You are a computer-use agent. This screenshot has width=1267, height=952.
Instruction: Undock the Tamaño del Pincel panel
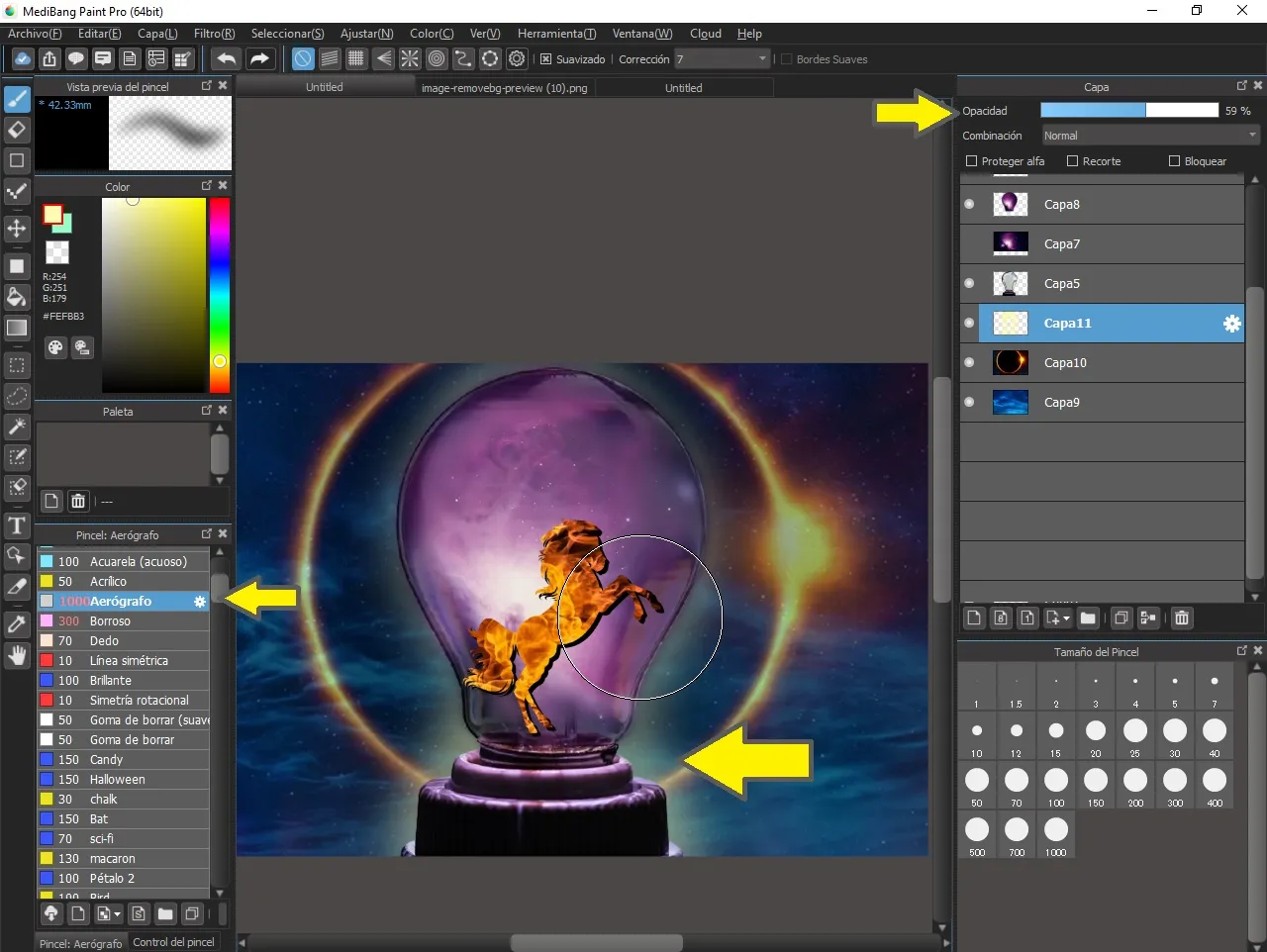1242,650
